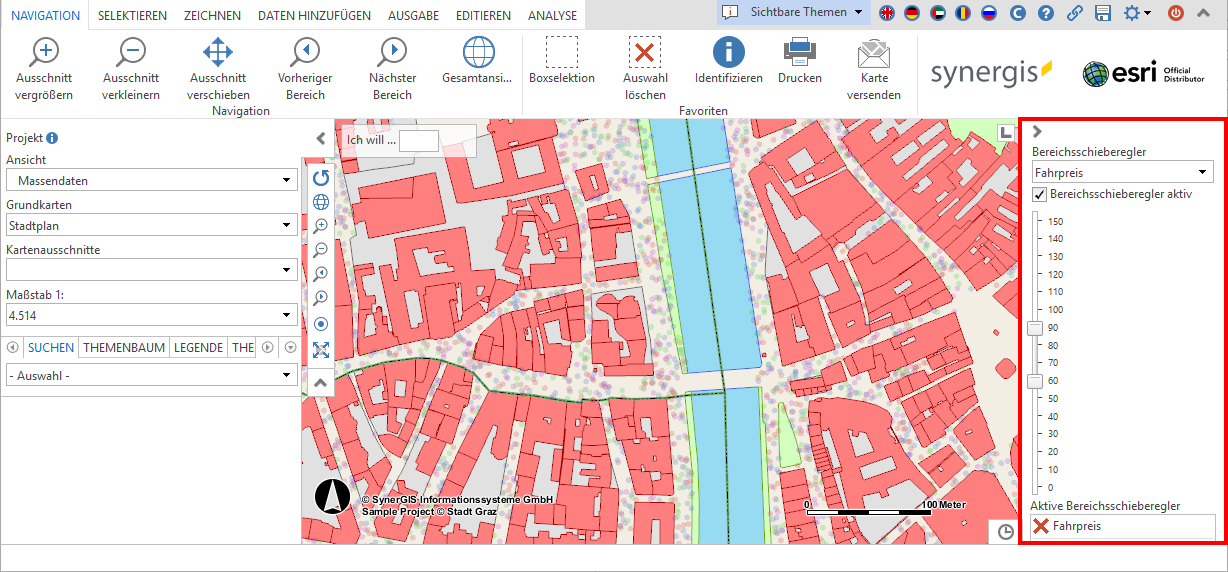This screenshot has width=1228, height=572.
Task: Open the Ansicht Massendaten dropdown
Action: (x=151, y=181)
